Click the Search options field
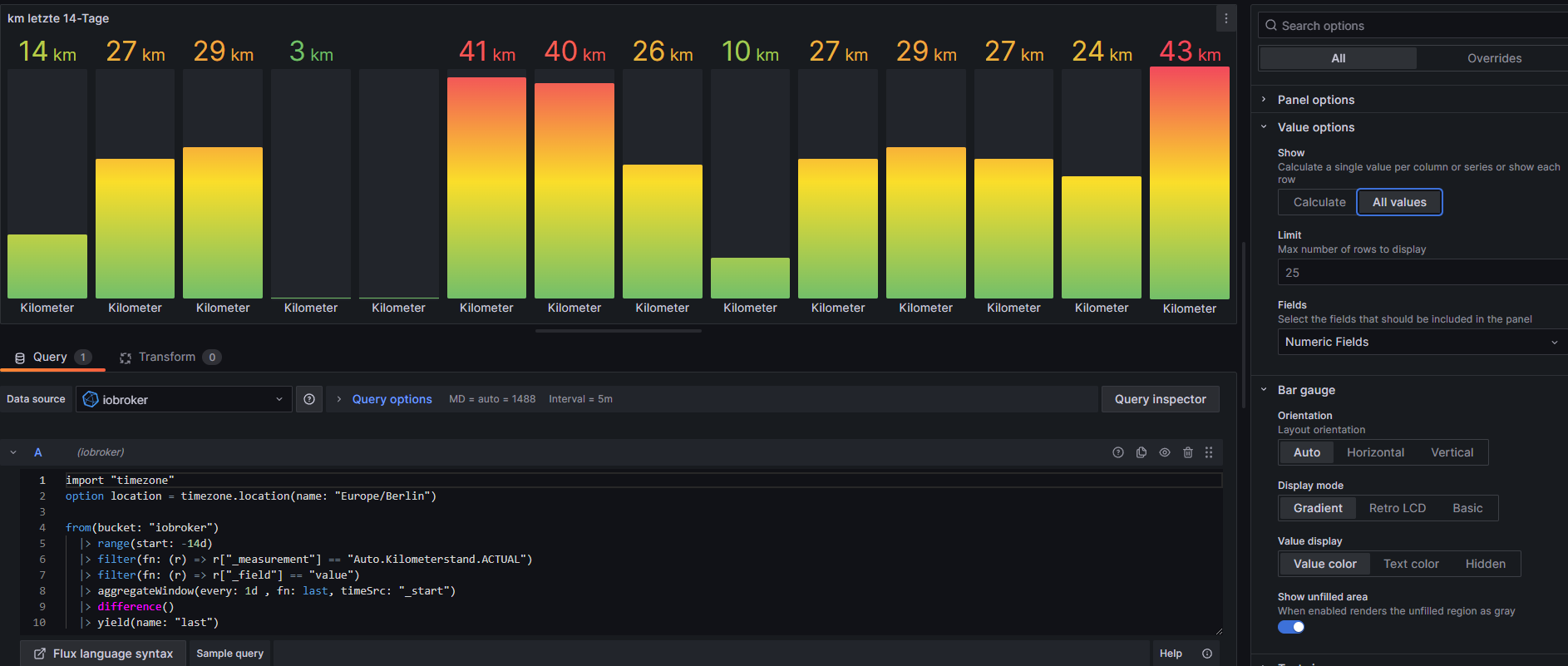The image size is (1568, 666). [x=1413, y=26]
